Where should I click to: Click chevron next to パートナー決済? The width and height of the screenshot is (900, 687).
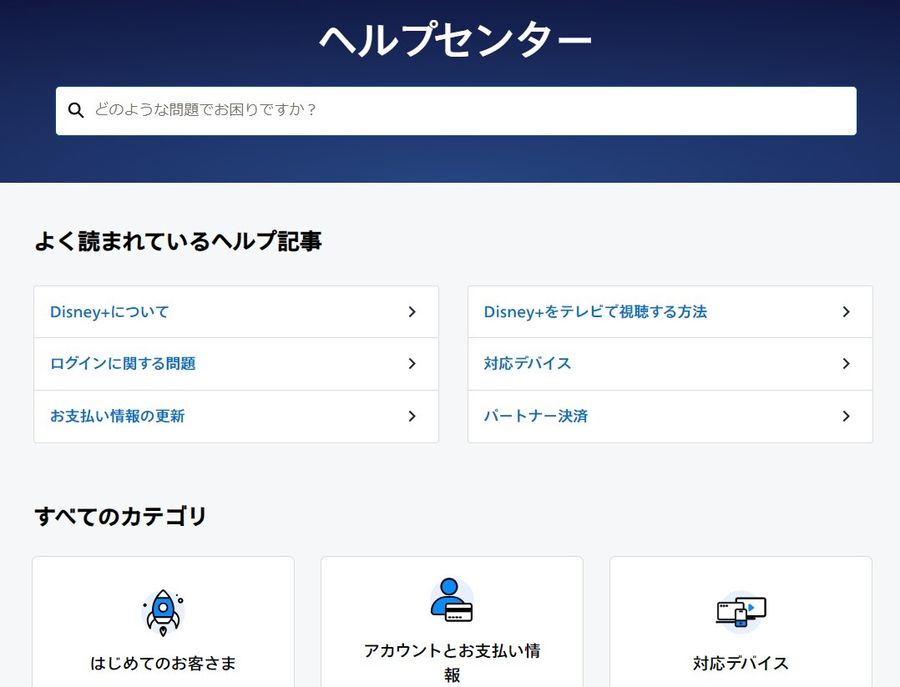(x=846, y=416)
